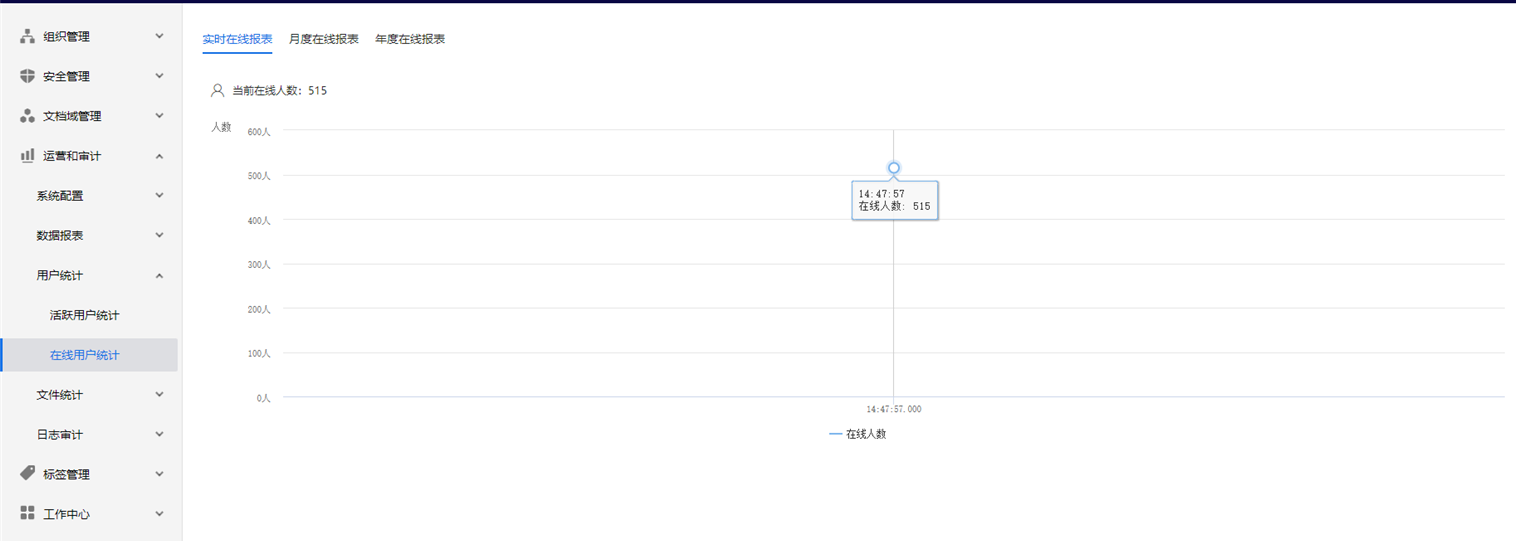
Task: Click the 标签管理 tag icon
Action: pos(27,474)
